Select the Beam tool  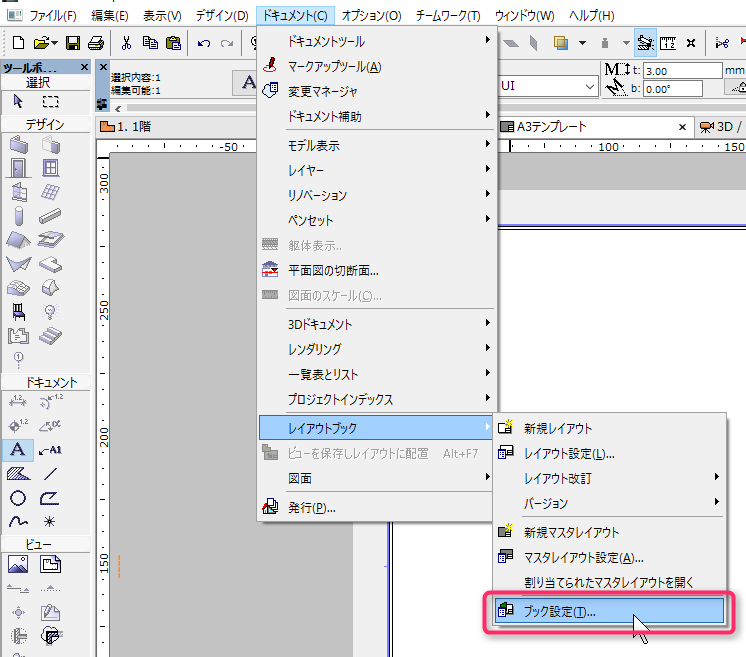point(50,216)
